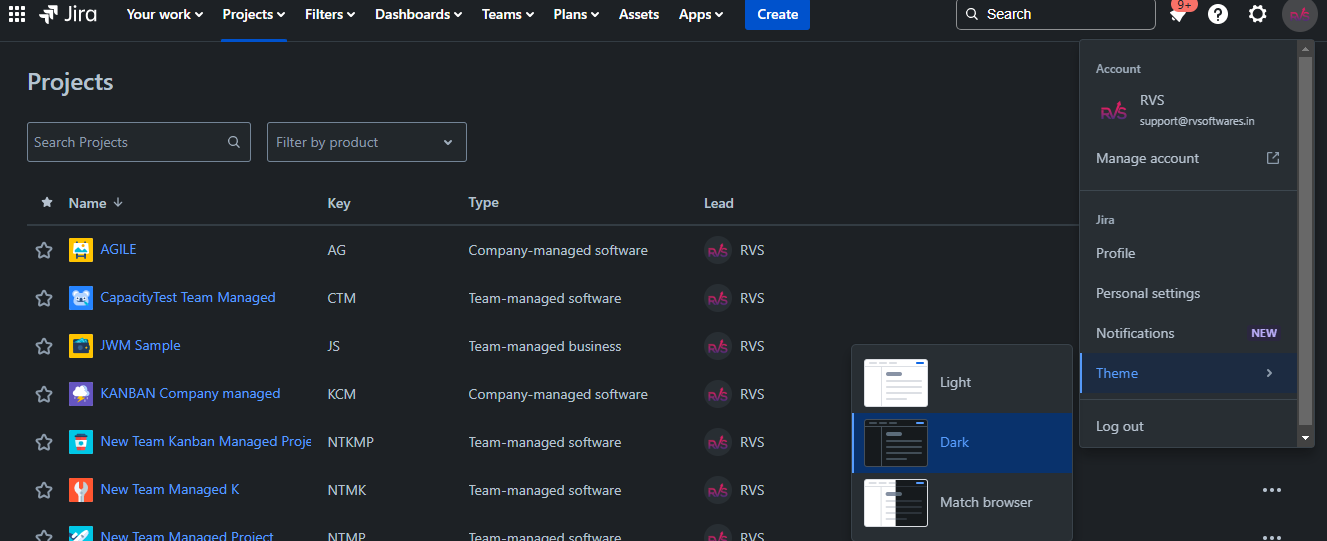Click RVS lead avatar in JWM Sample row
The width and height of the screenshot is (1327, 541).
(x=717, y=346)
